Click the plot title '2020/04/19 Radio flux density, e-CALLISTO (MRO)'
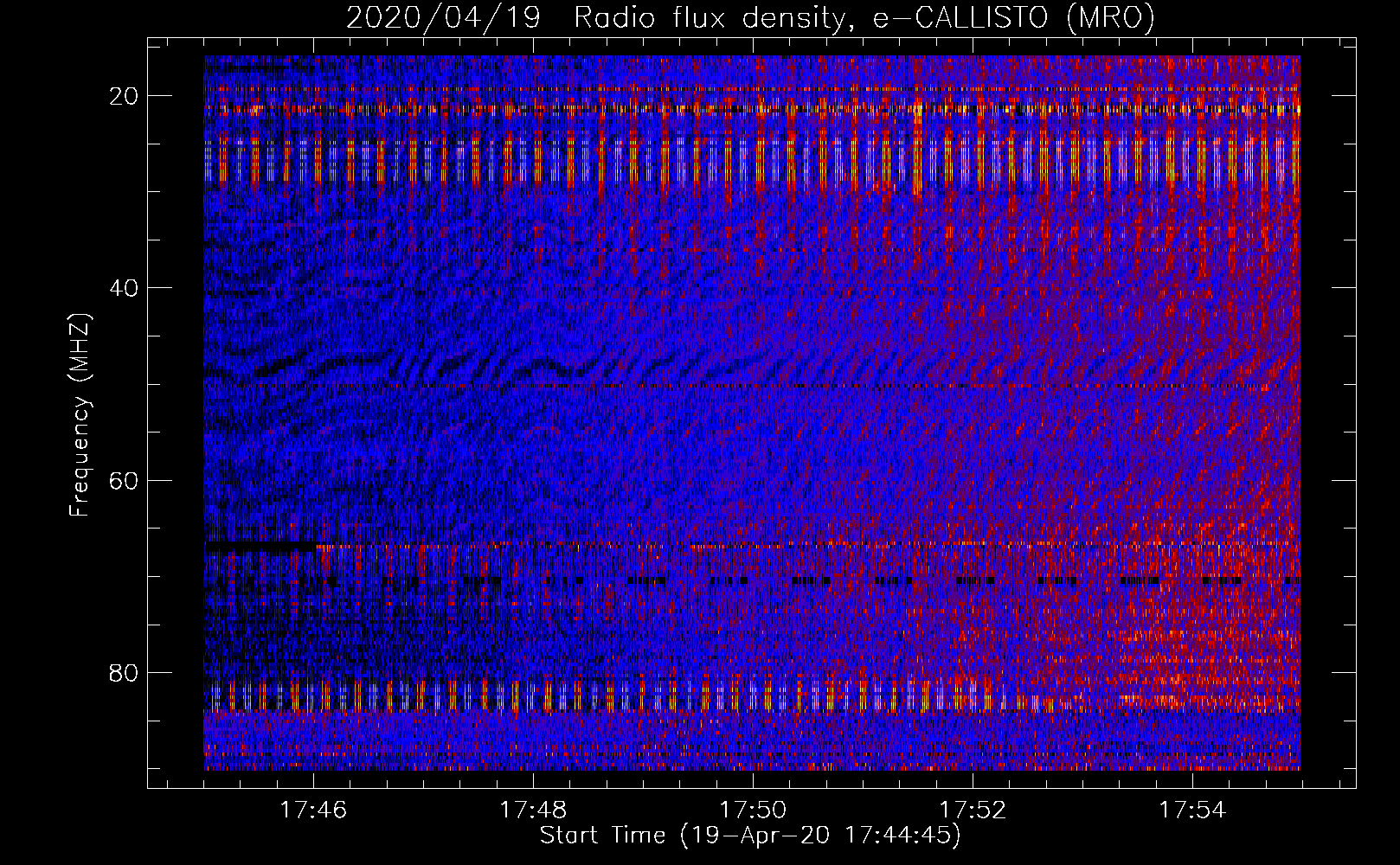 tap(750, 17)
